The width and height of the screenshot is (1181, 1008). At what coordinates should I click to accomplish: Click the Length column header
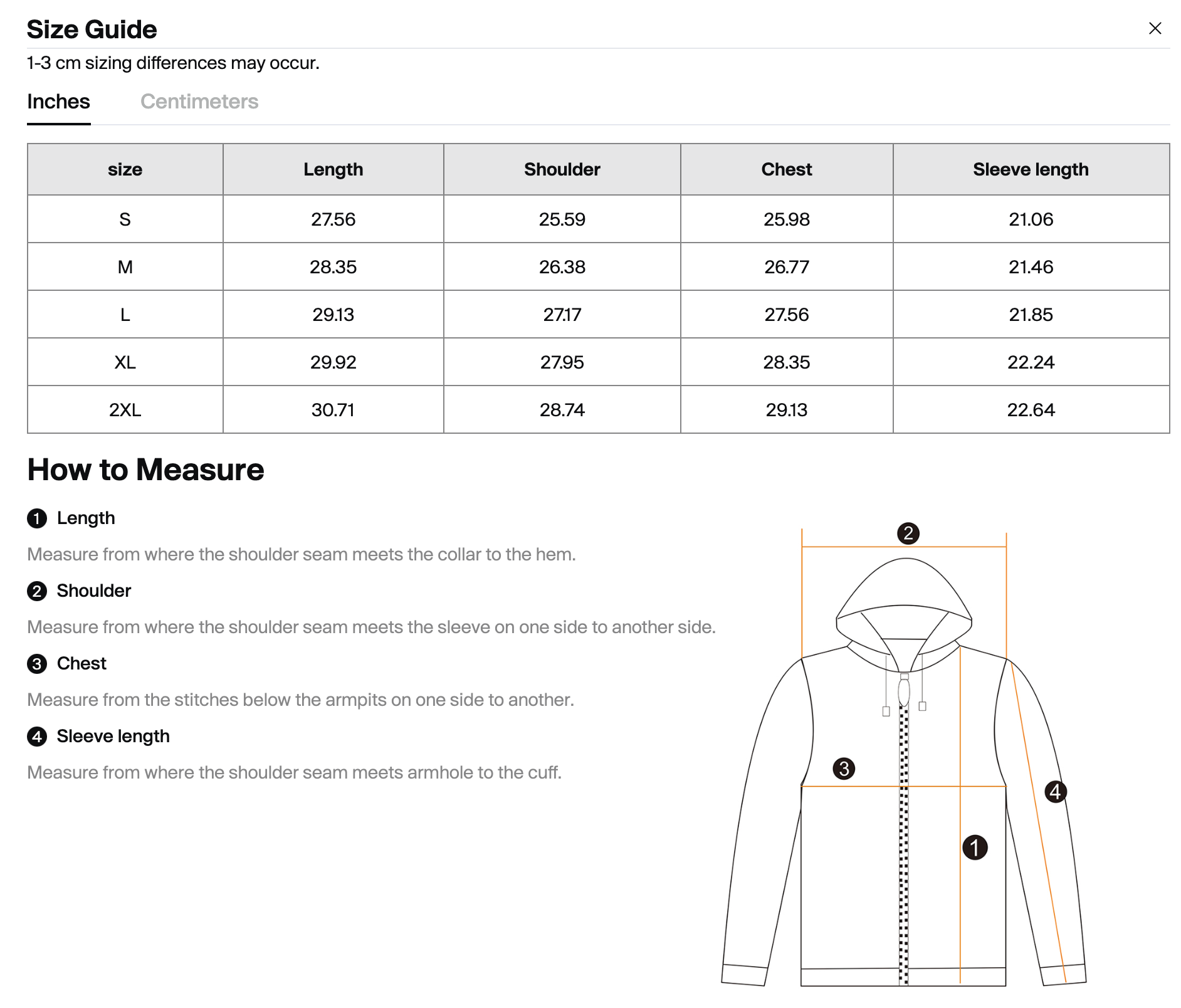click(x=333, y=169)
